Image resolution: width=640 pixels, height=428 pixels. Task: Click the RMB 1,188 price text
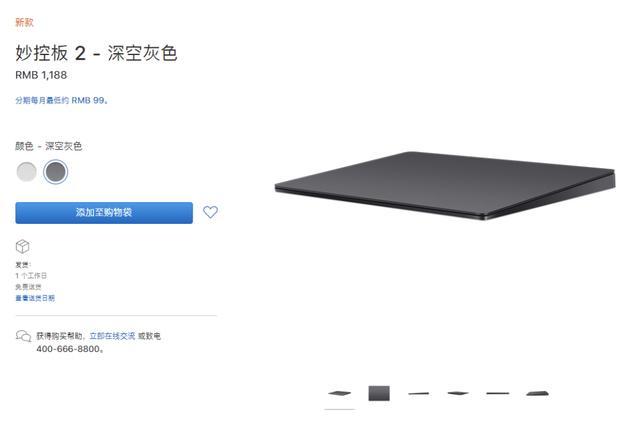coord(41,75)
